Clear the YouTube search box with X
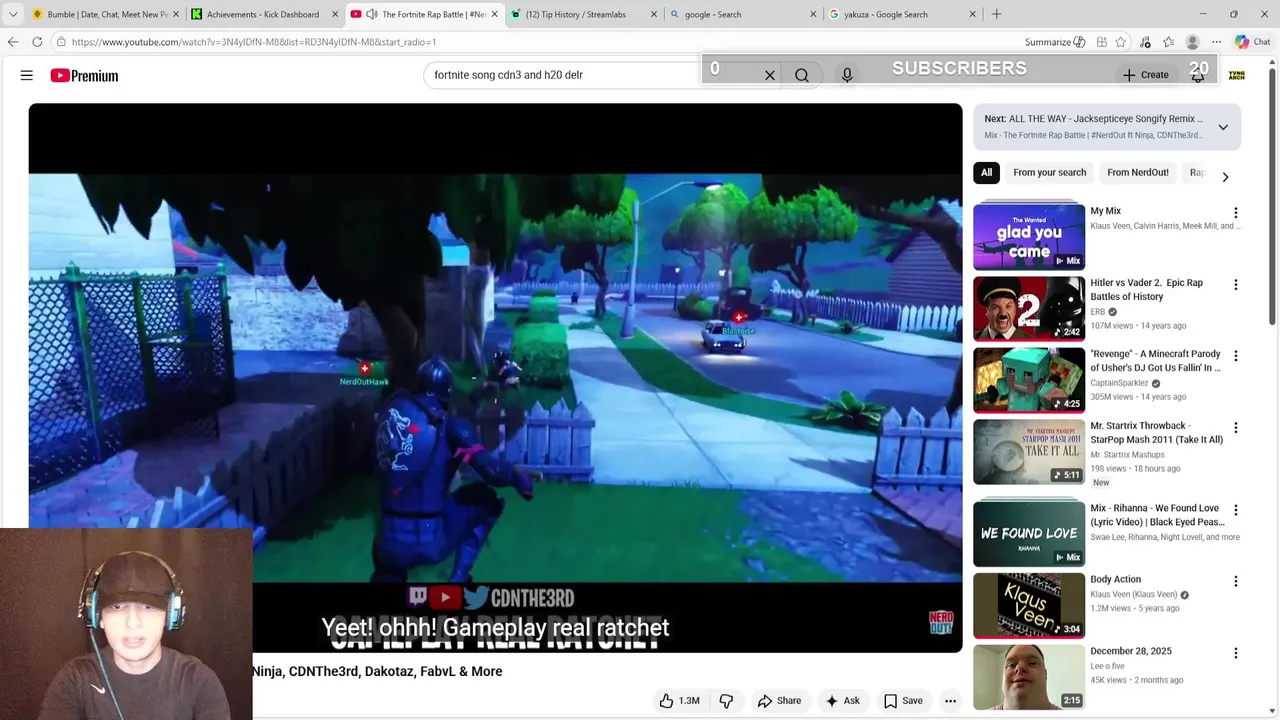This screenshot has height=720, width=1280. click(x=770, y=75)
